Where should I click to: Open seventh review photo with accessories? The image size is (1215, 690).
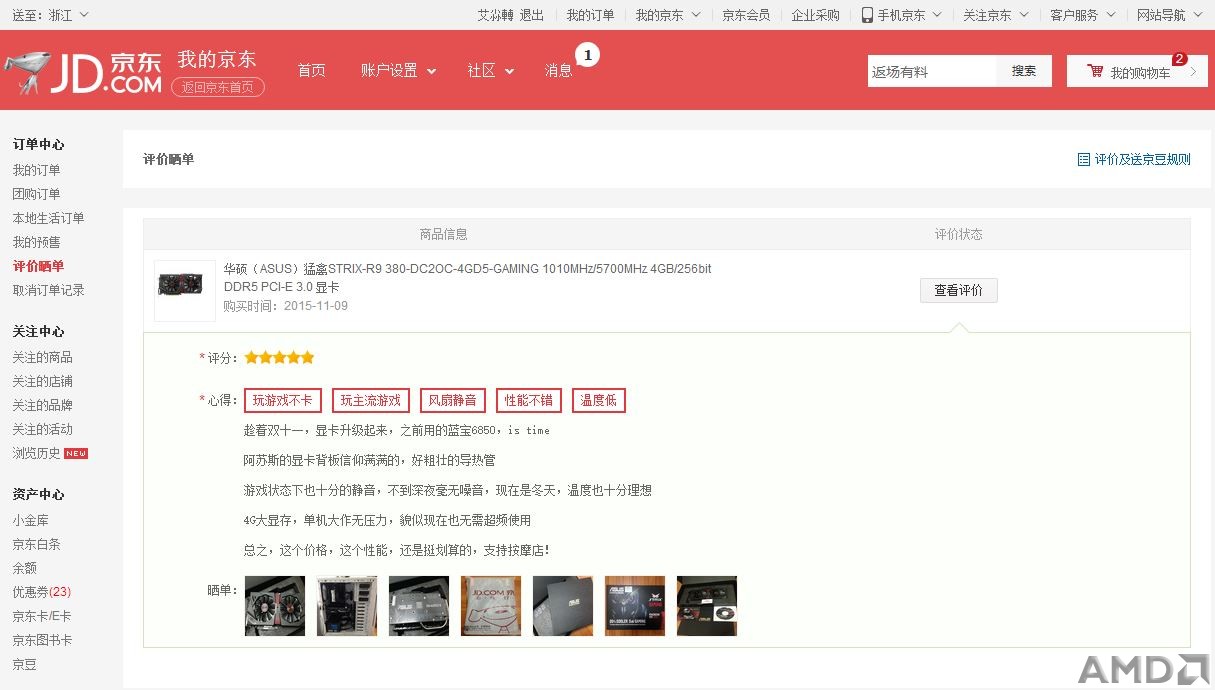coord(707,606)
